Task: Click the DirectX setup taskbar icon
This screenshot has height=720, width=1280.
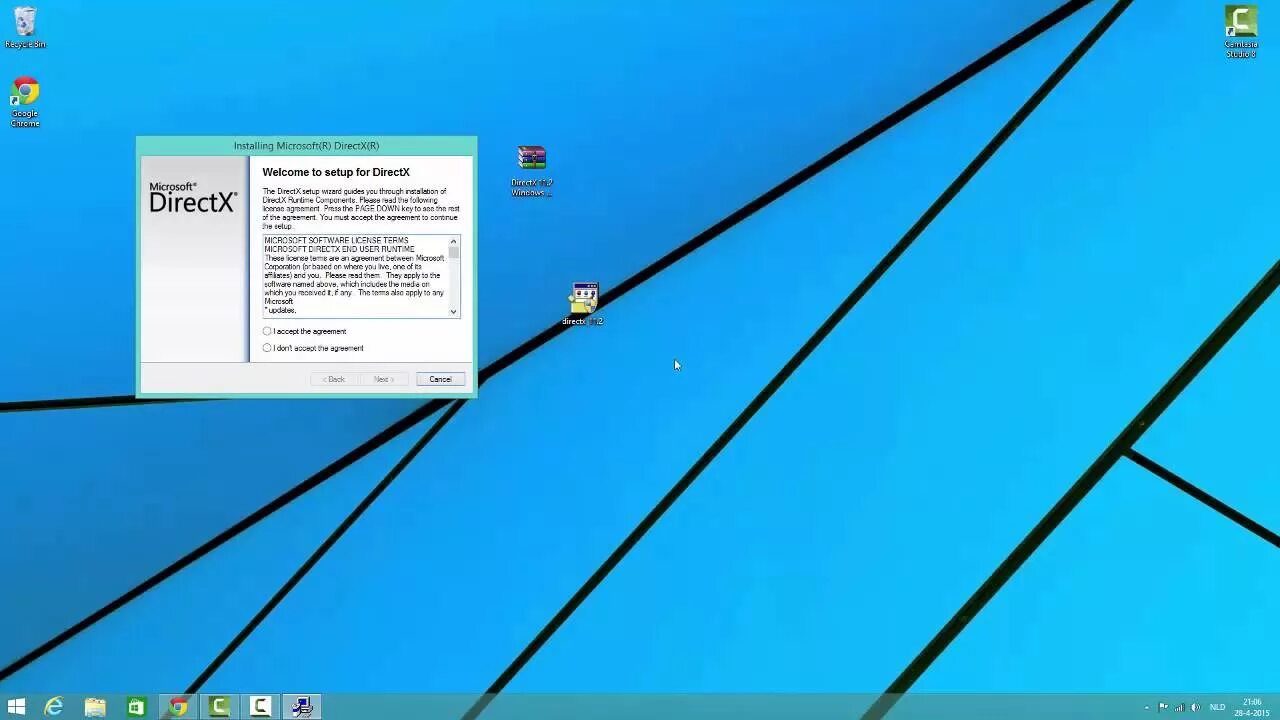Action: [x=301, y=707]
